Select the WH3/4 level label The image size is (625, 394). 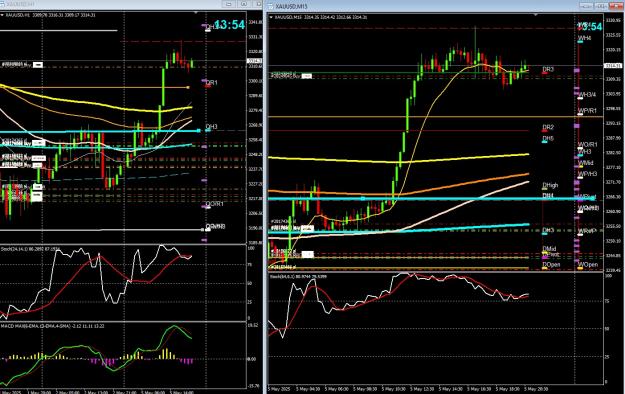click(x=587, y=95)
